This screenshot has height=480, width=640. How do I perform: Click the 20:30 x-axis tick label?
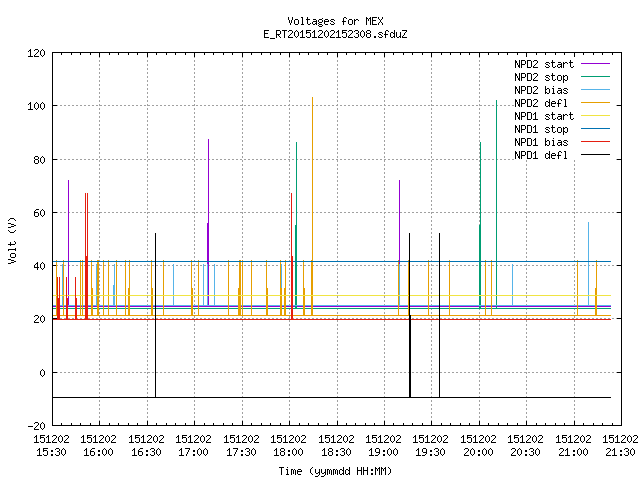tap(526, 452)
